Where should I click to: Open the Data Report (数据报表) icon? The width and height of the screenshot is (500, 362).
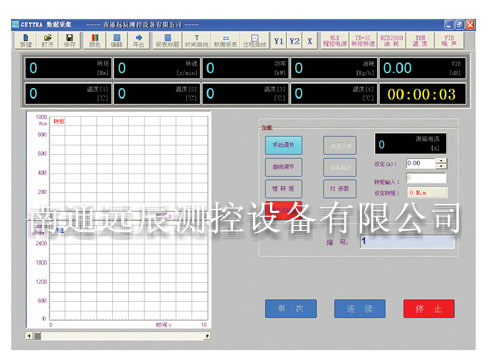pyautogui.click(x=226, y=40)
